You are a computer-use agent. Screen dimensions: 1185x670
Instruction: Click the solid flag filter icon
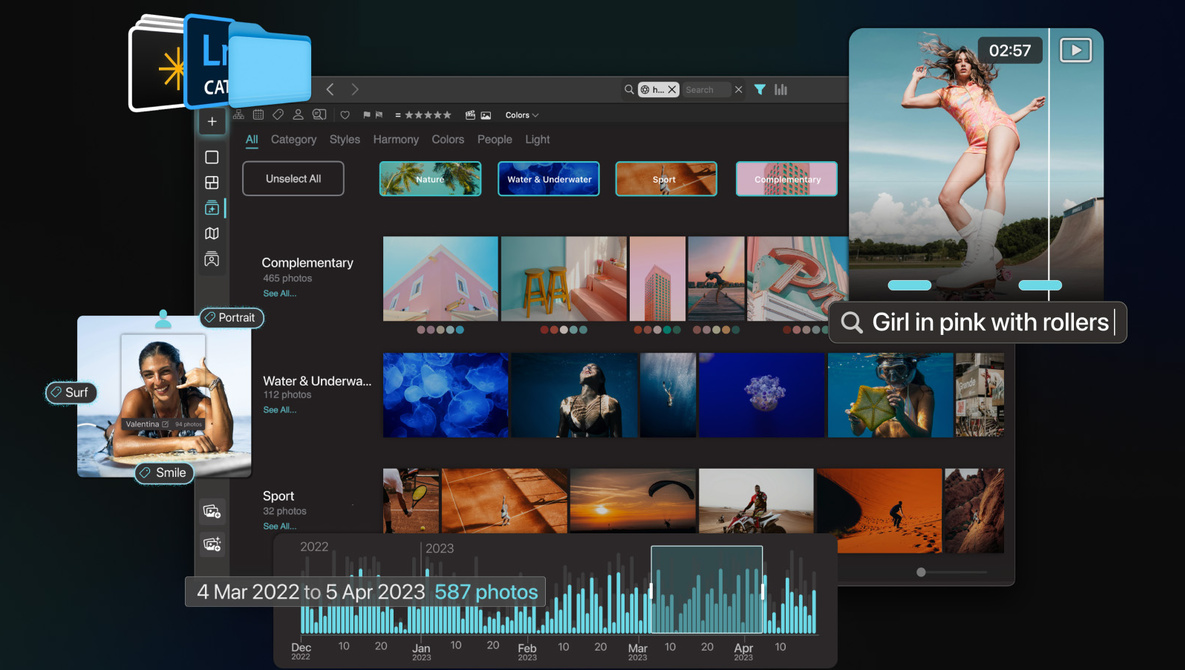(367, 115)
